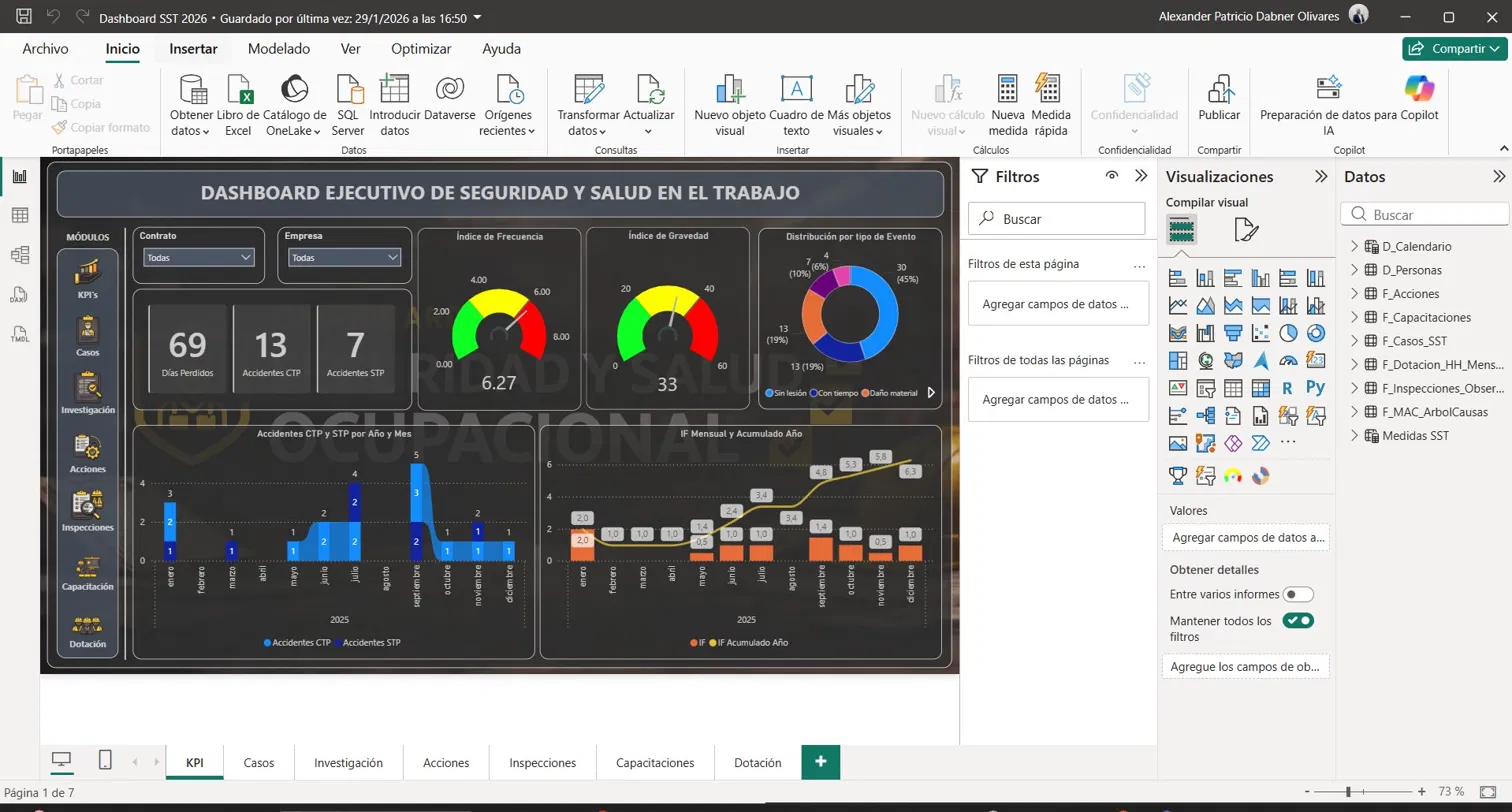Expand the F_Casos_SST table
The width and height of the screenshot is (1512, 812).
click(x=1355, y=341)
